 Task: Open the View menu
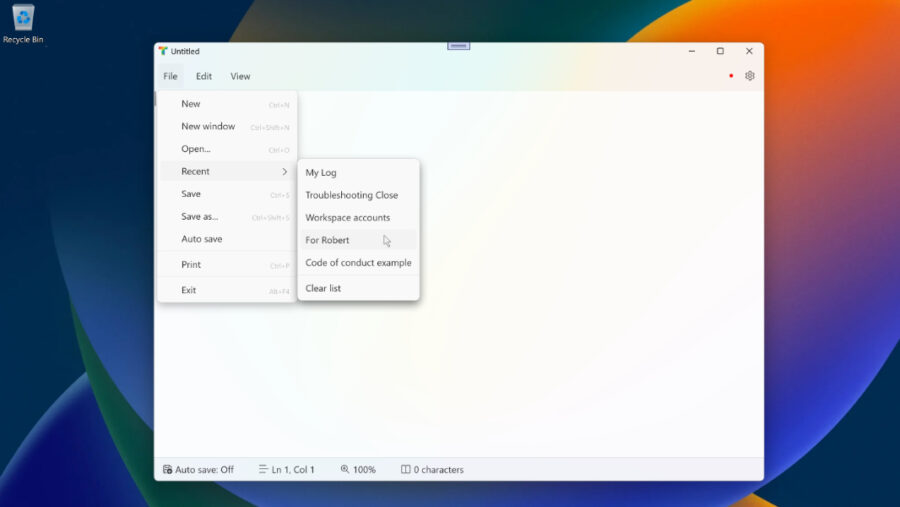coord(240,76)
